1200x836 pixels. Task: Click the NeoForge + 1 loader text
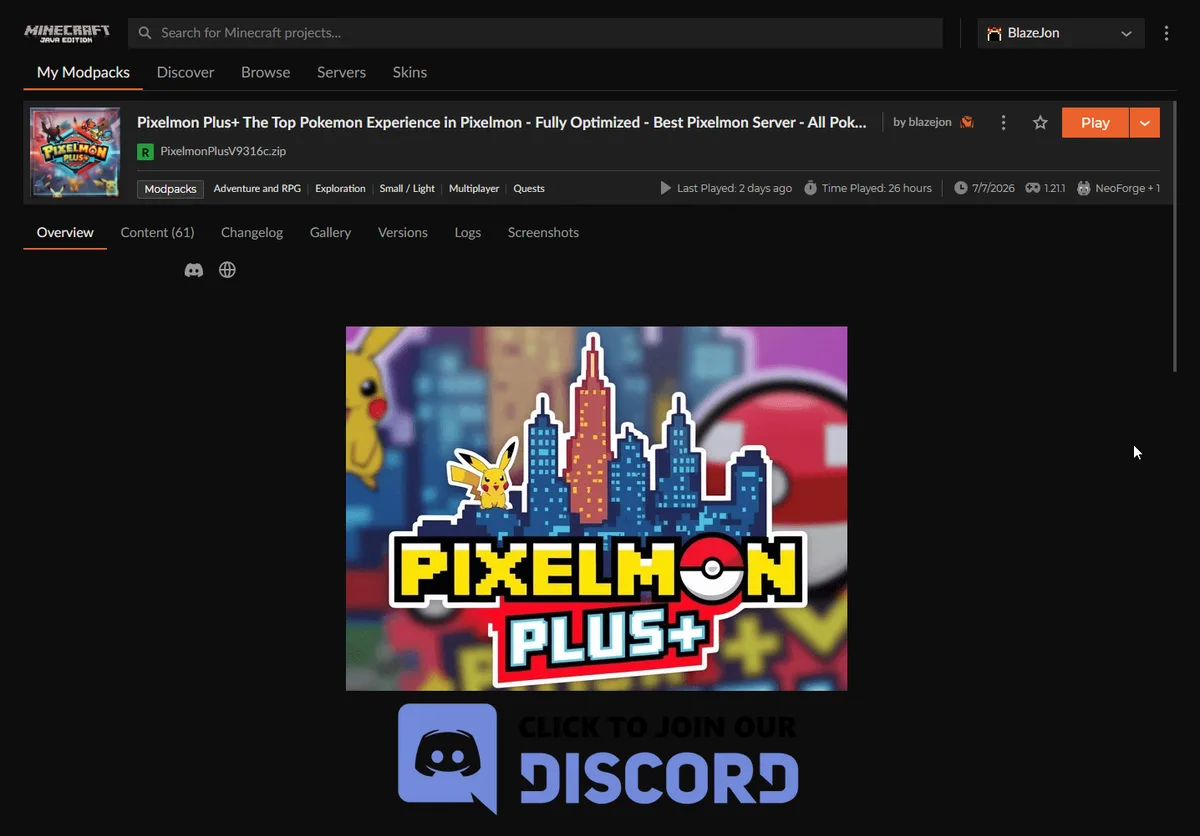click(x=1128, y=188)
